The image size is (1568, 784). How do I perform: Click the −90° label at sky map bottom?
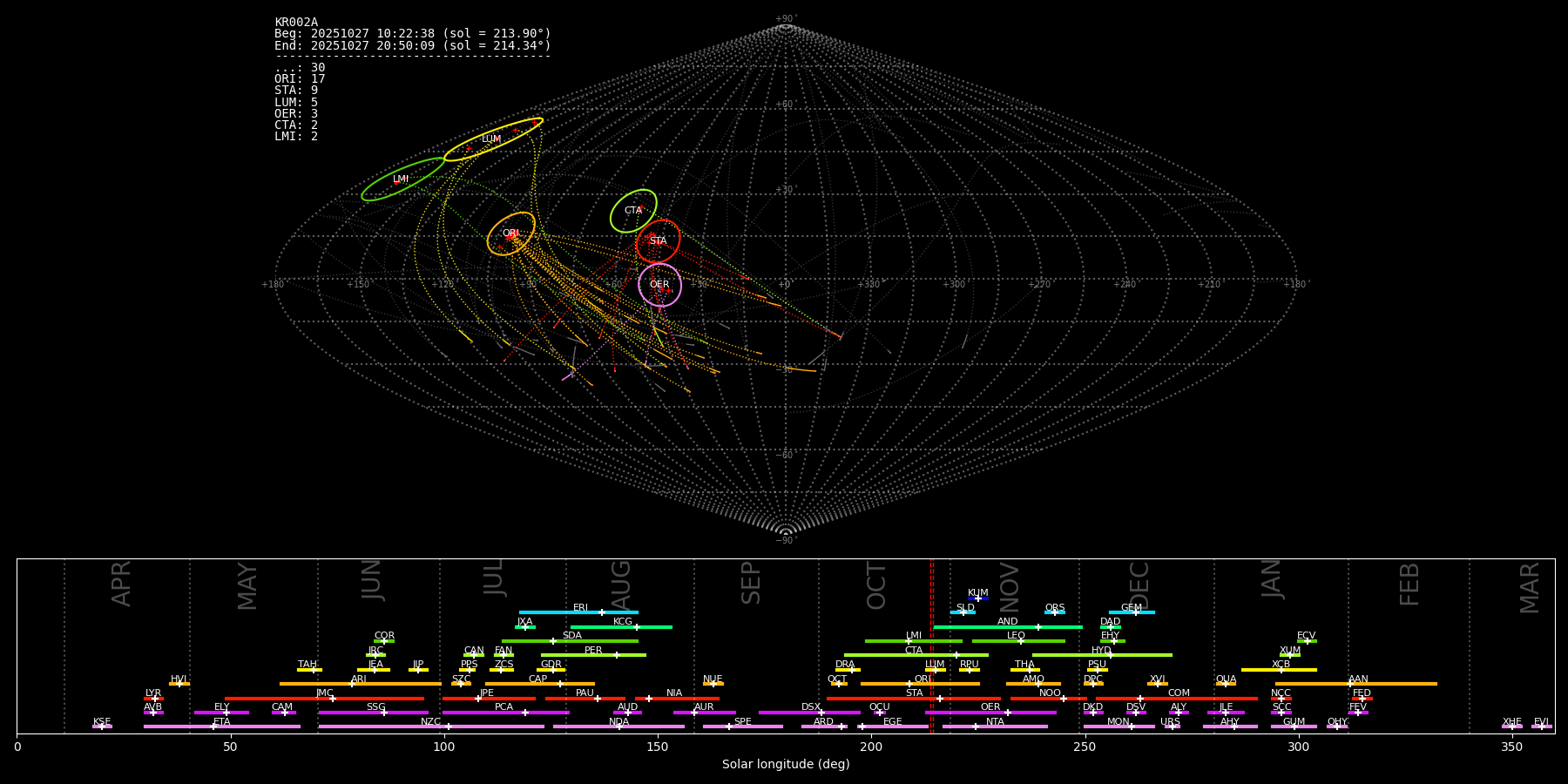point(786,540)
